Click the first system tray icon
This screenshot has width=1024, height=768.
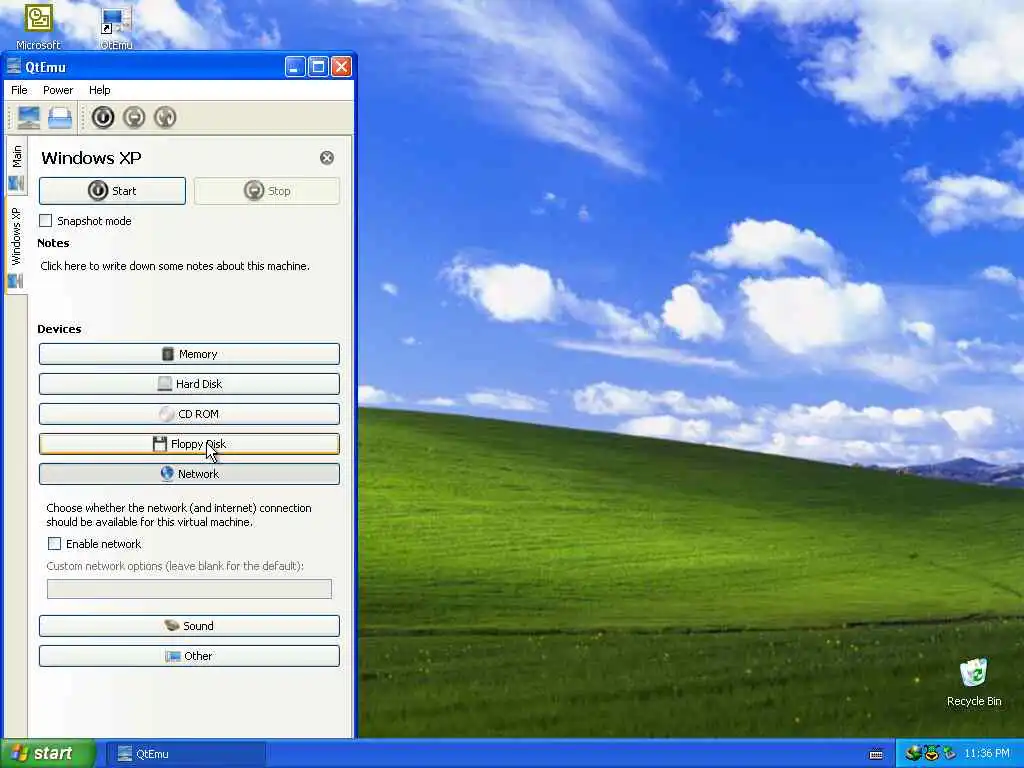(914, 754)
